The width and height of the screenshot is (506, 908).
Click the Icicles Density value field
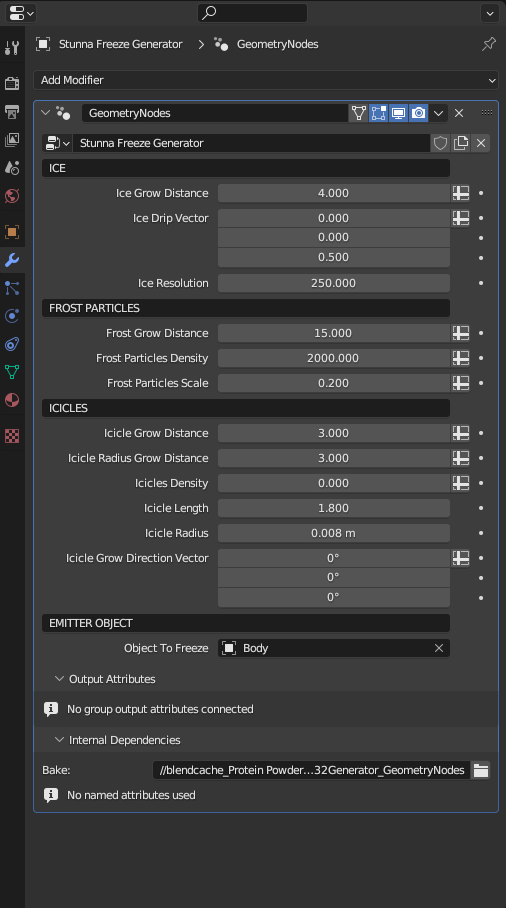pyautogui.click(x=333, y=483)
